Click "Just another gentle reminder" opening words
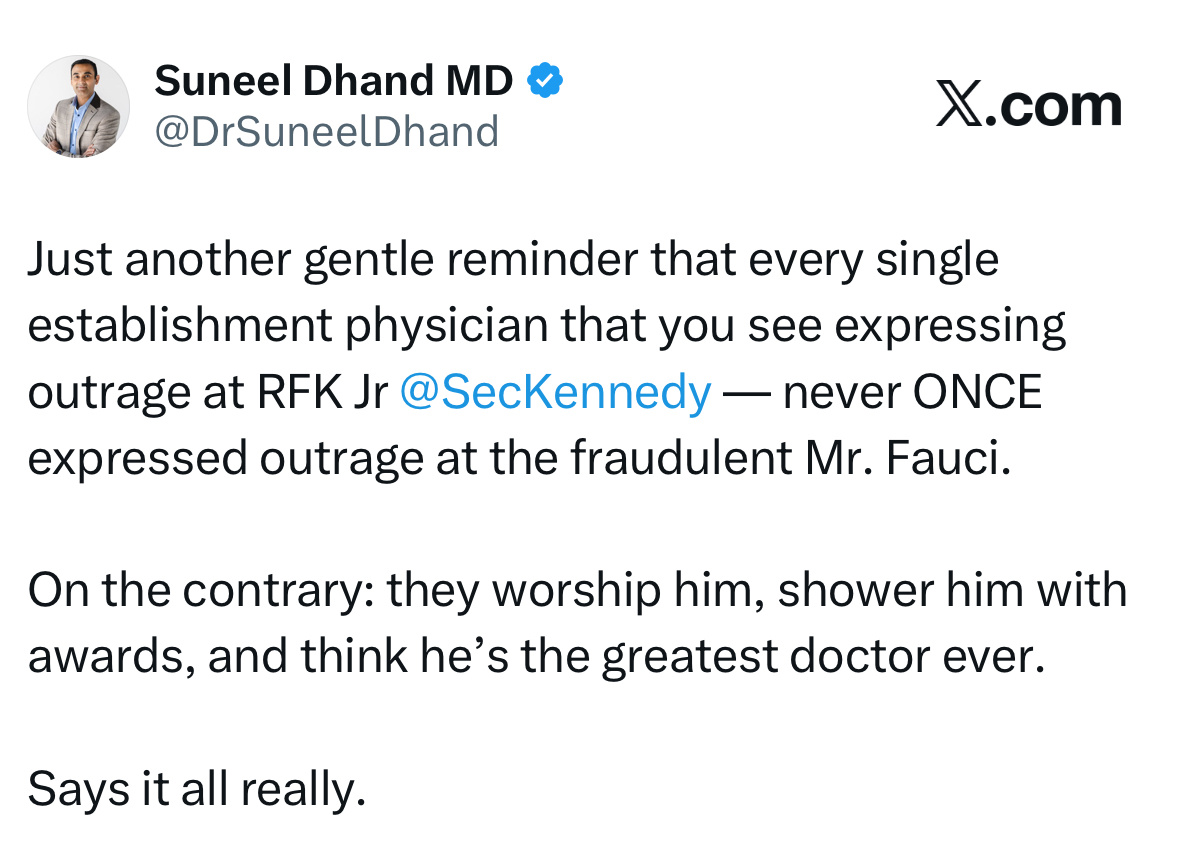 click(337, 260)
